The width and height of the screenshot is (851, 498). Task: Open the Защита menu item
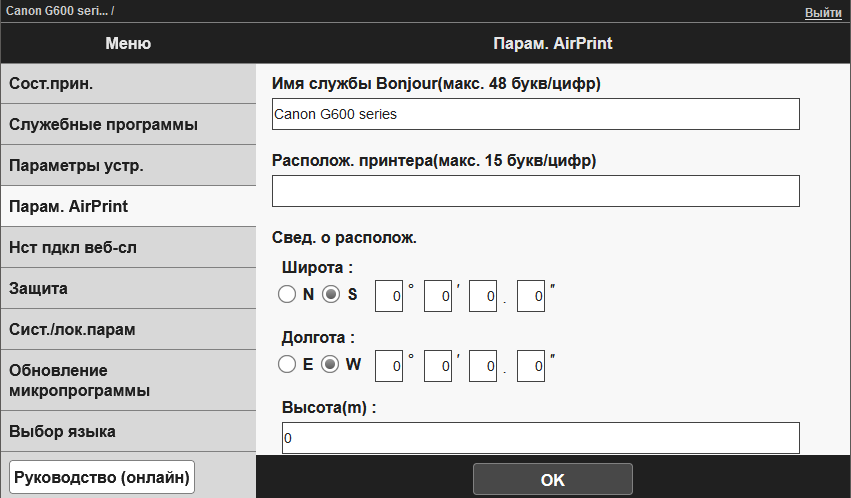point(128,288)
